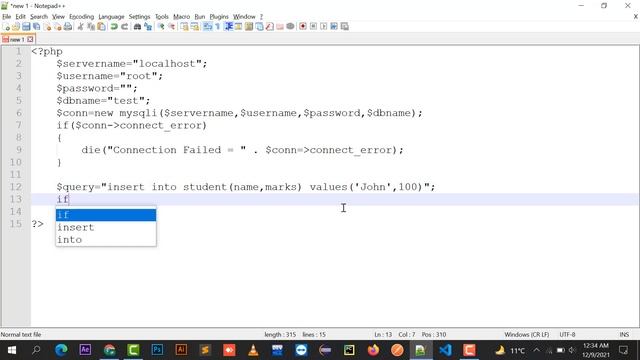Open the Search menu
This screenshot has width=640, height=360.
click(x=39, y=17)
